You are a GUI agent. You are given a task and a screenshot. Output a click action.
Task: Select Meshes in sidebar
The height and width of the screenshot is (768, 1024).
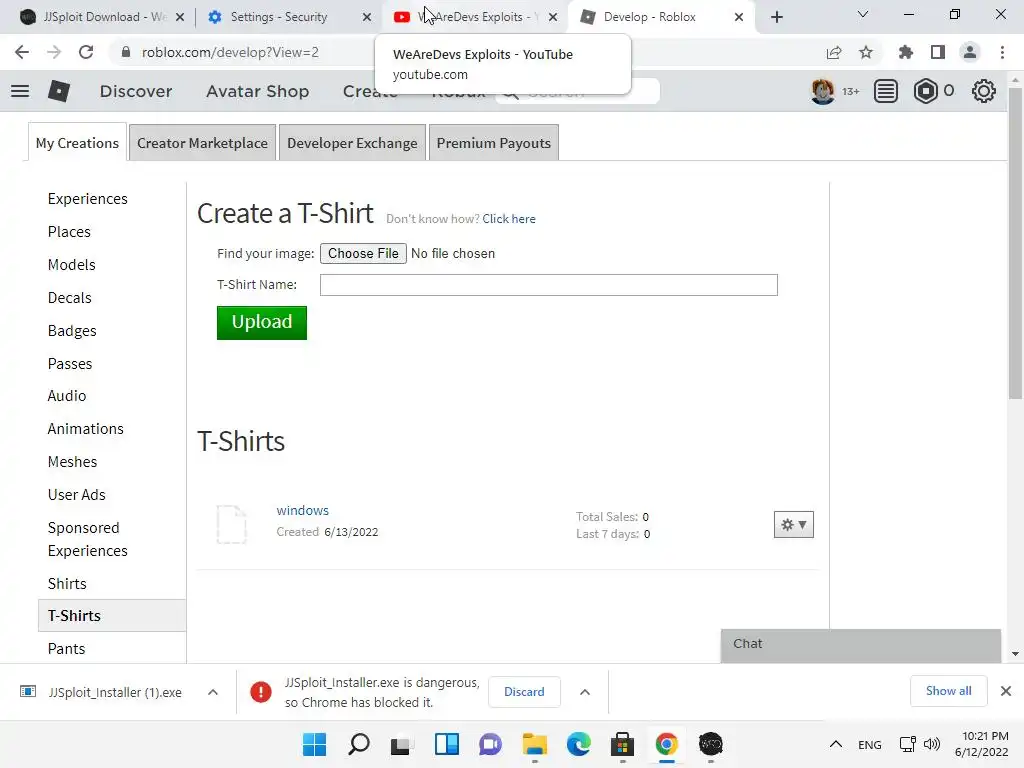[72, 462]
